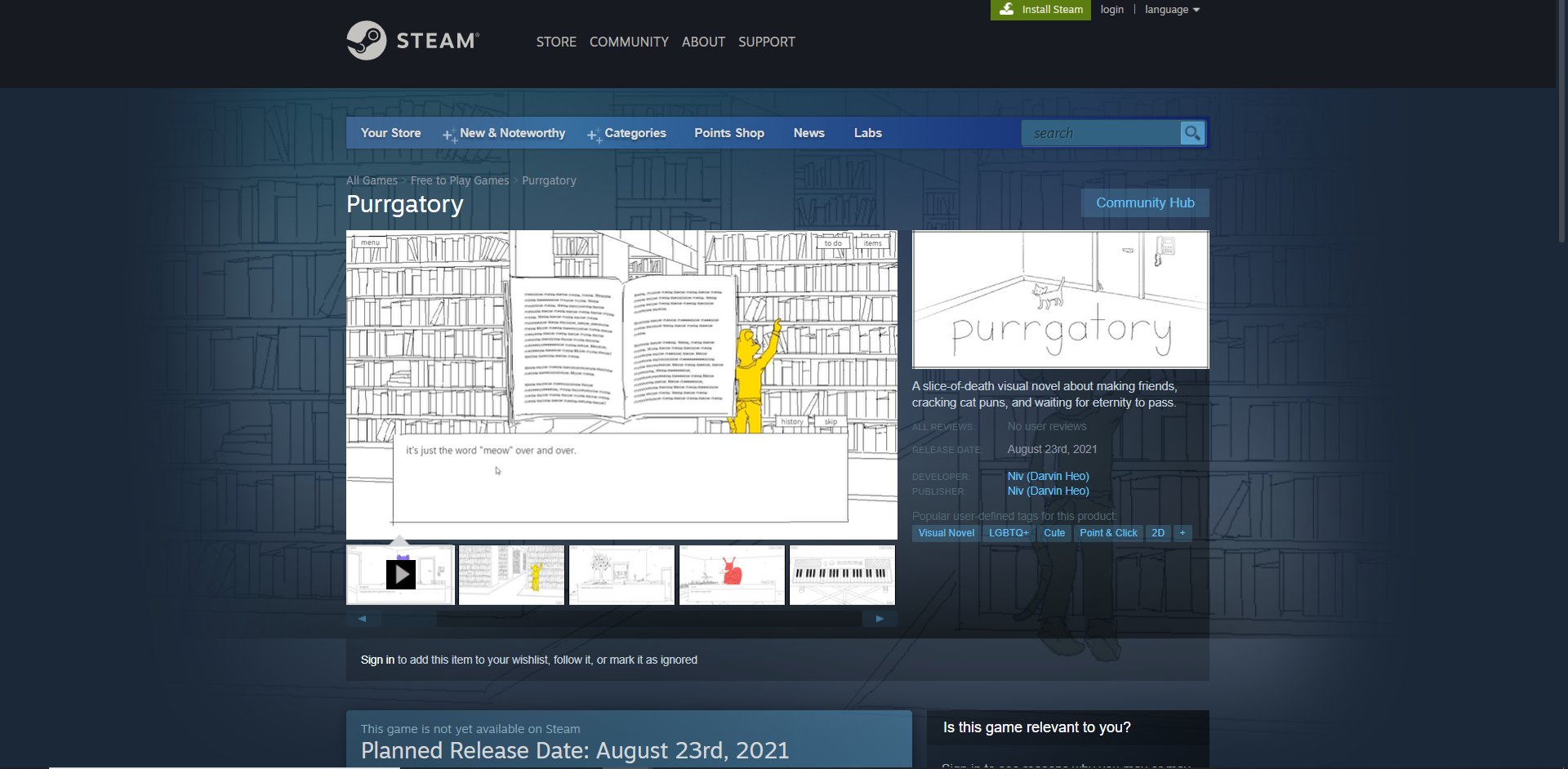
Task: Click the Point & Click tag
Action: tap(1108, 533)
